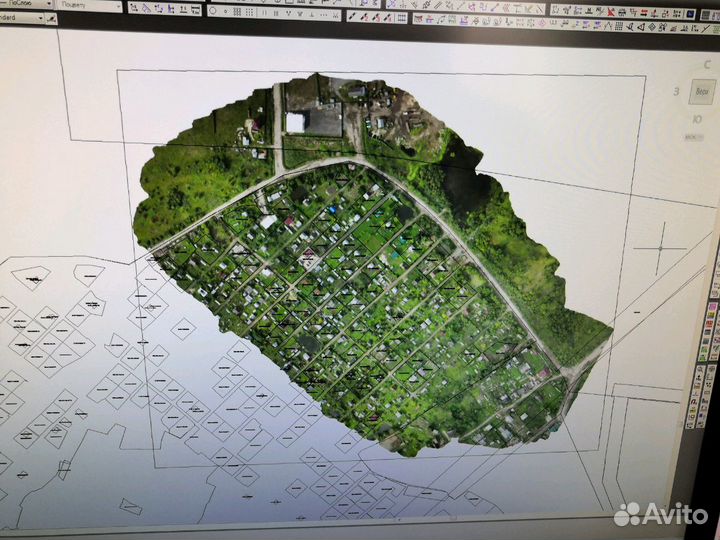This screenshot has width=720, height=540.
Task: Click the grid array icon in lower toolbar
Action: [x=619, y=26]
